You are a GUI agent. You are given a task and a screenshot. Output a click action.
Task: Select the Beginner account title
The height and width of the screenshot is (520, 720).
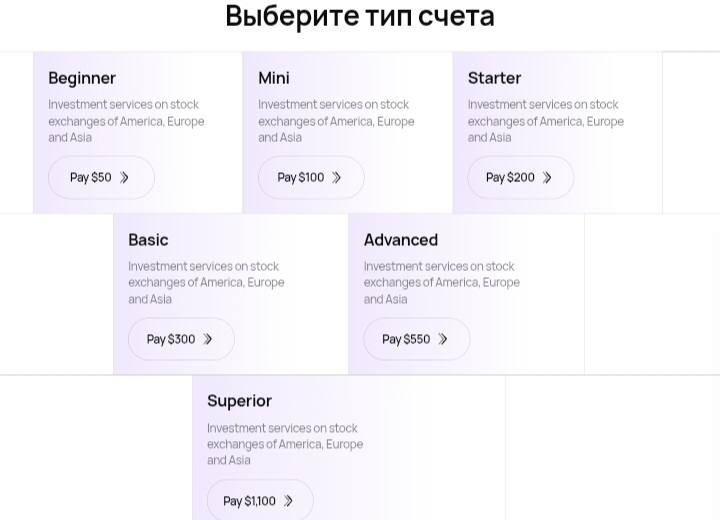coord(82,78)
